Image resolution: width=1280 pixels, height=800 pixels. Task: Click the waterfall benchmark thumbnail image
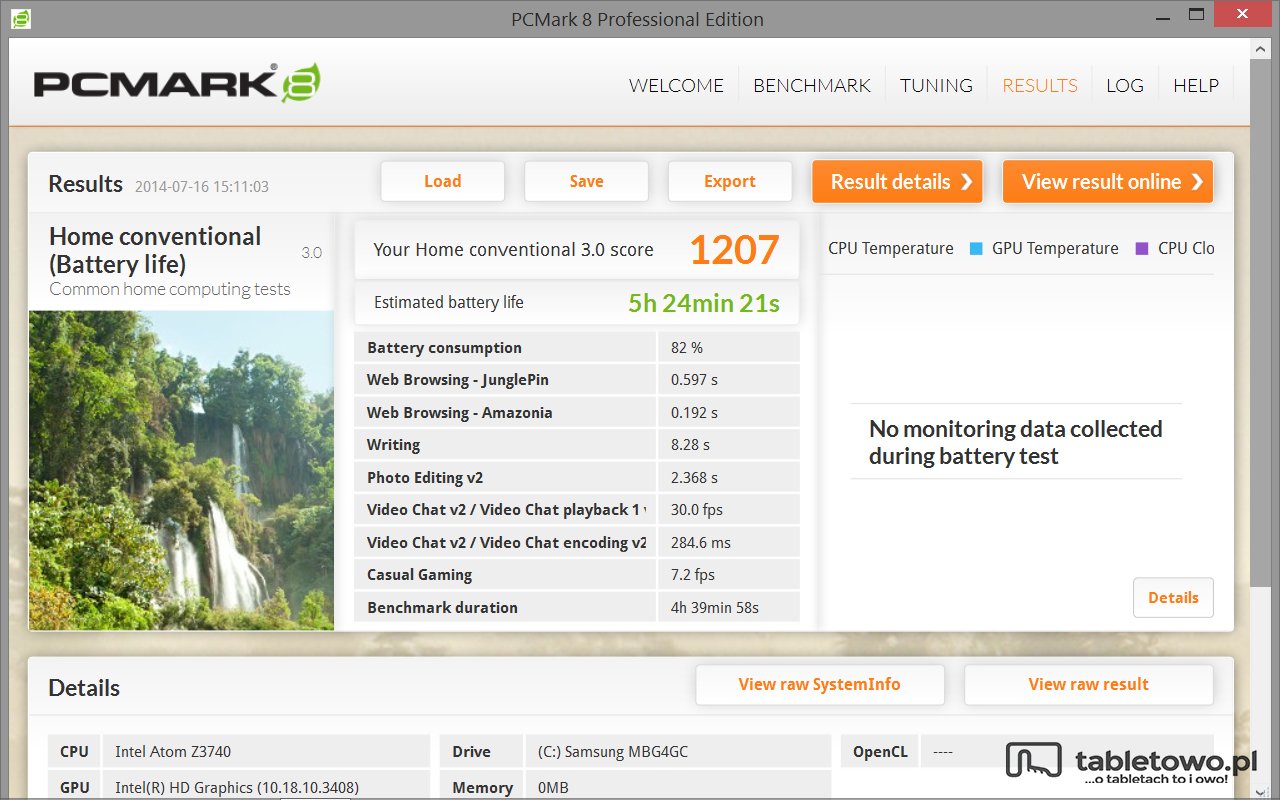tap(181, 470)
